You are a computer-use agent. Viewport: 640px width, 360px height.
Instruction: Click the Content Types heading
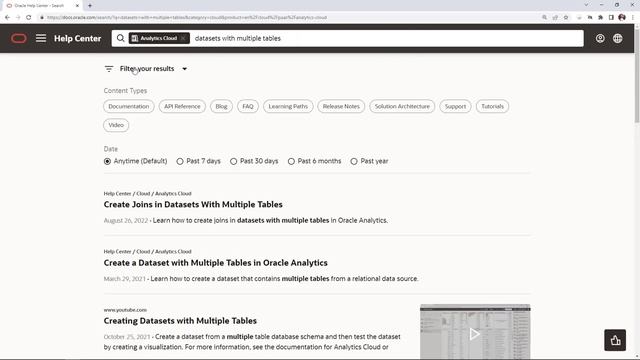pos(125,91)
